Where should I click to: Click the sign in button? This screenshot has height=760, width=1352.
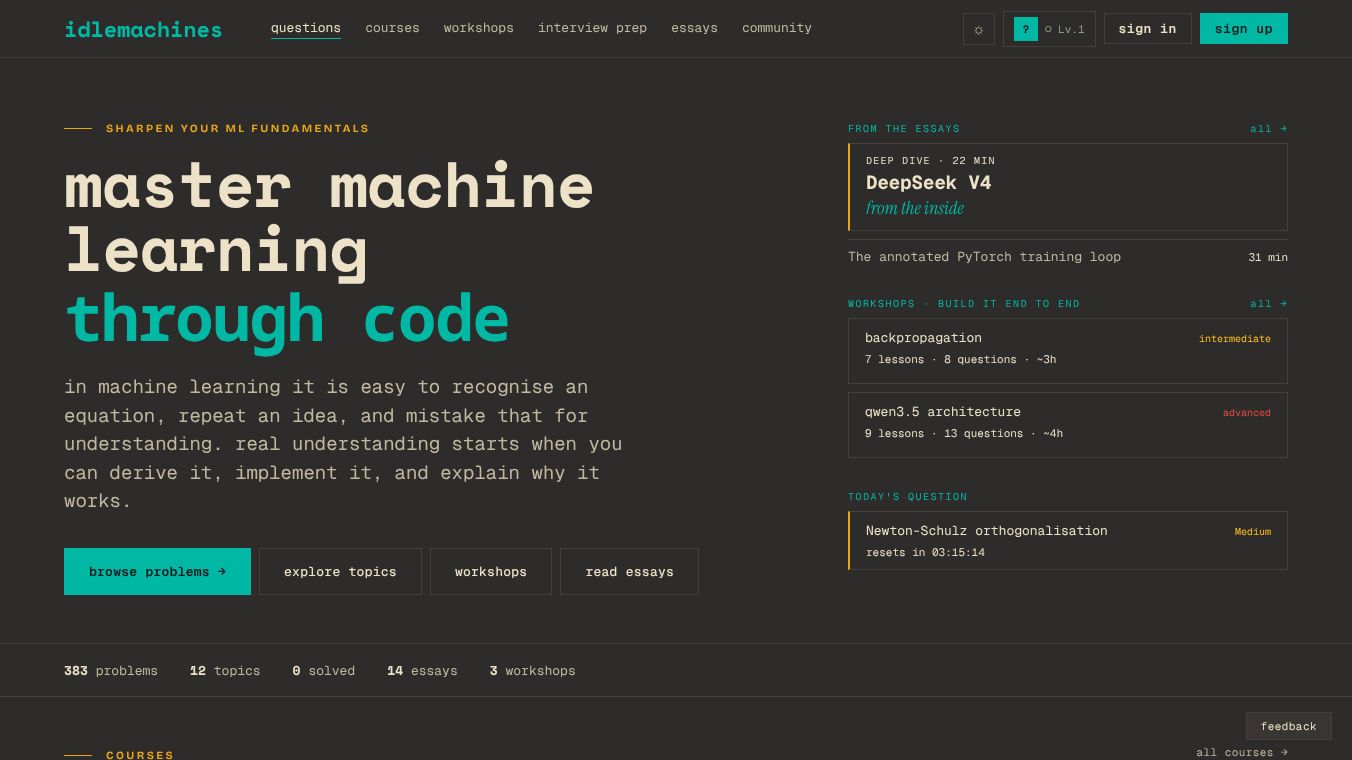pos(1147,29)
